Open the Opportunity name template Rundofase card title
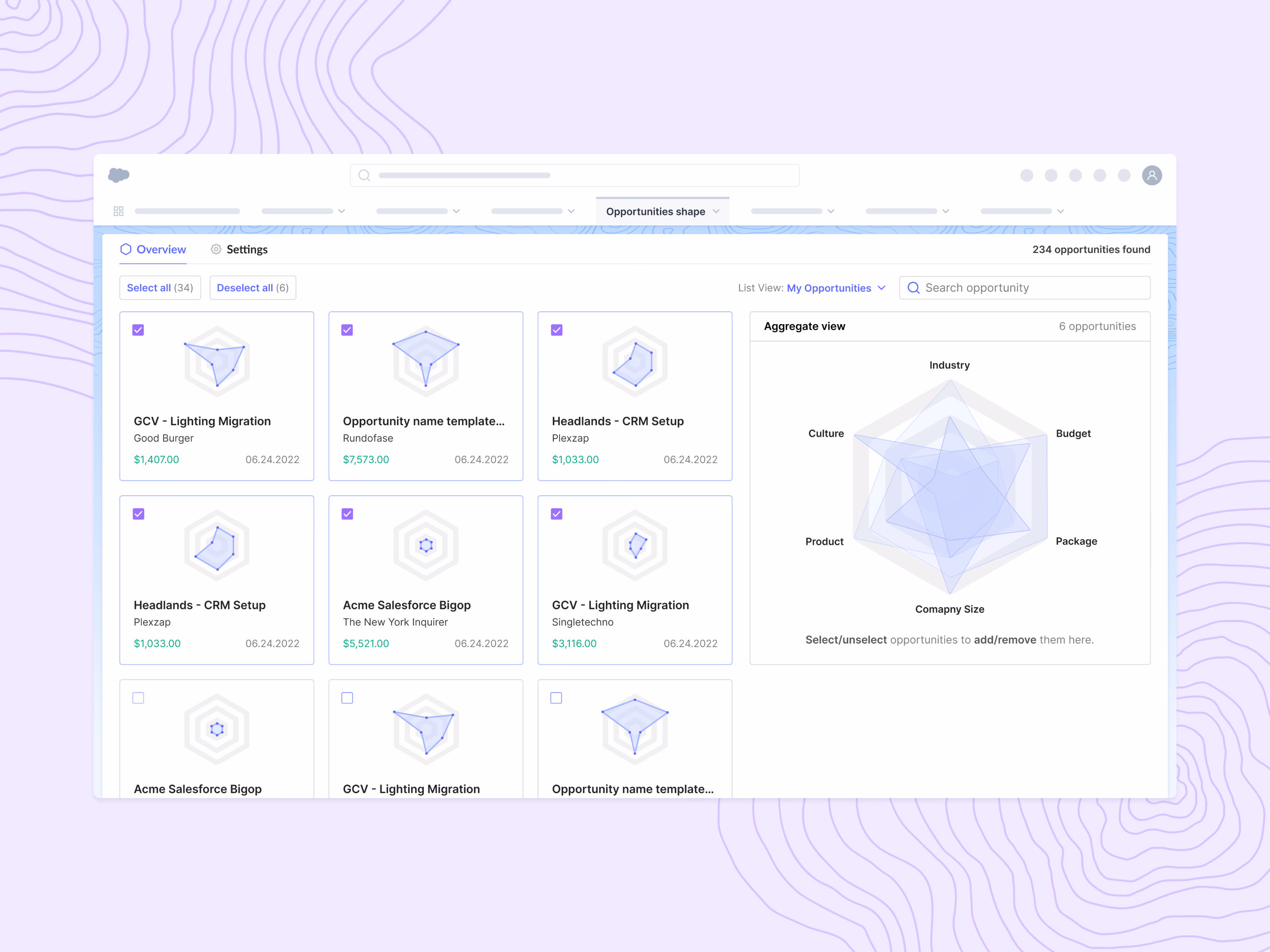The height and width of the screenshot is (952, 1270). coord(424,421)
